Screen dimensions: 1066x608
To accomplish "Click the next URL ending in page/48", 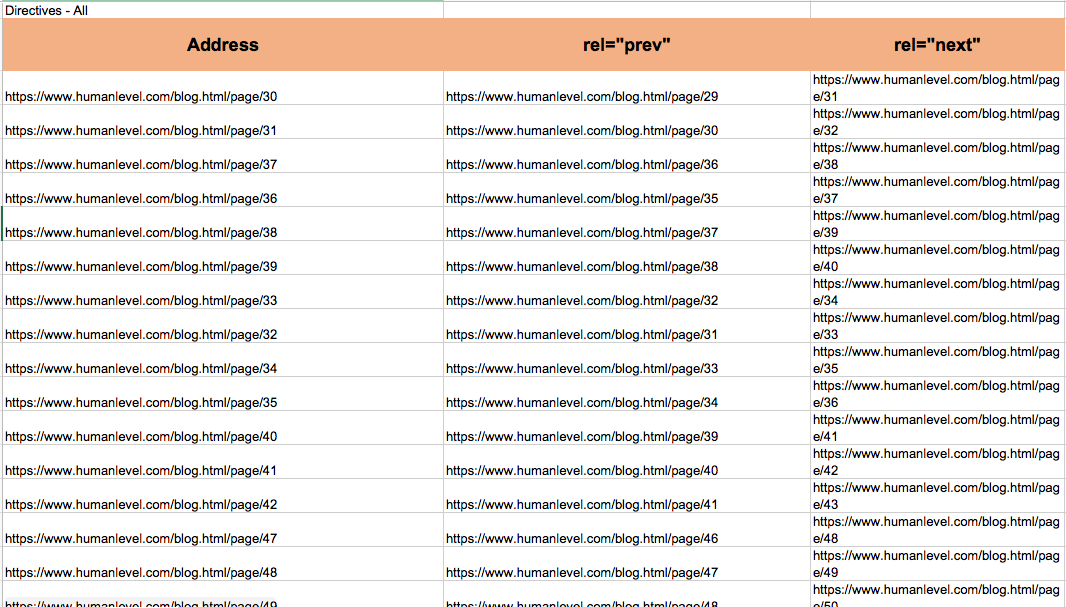I will click(x=935, y=530).
